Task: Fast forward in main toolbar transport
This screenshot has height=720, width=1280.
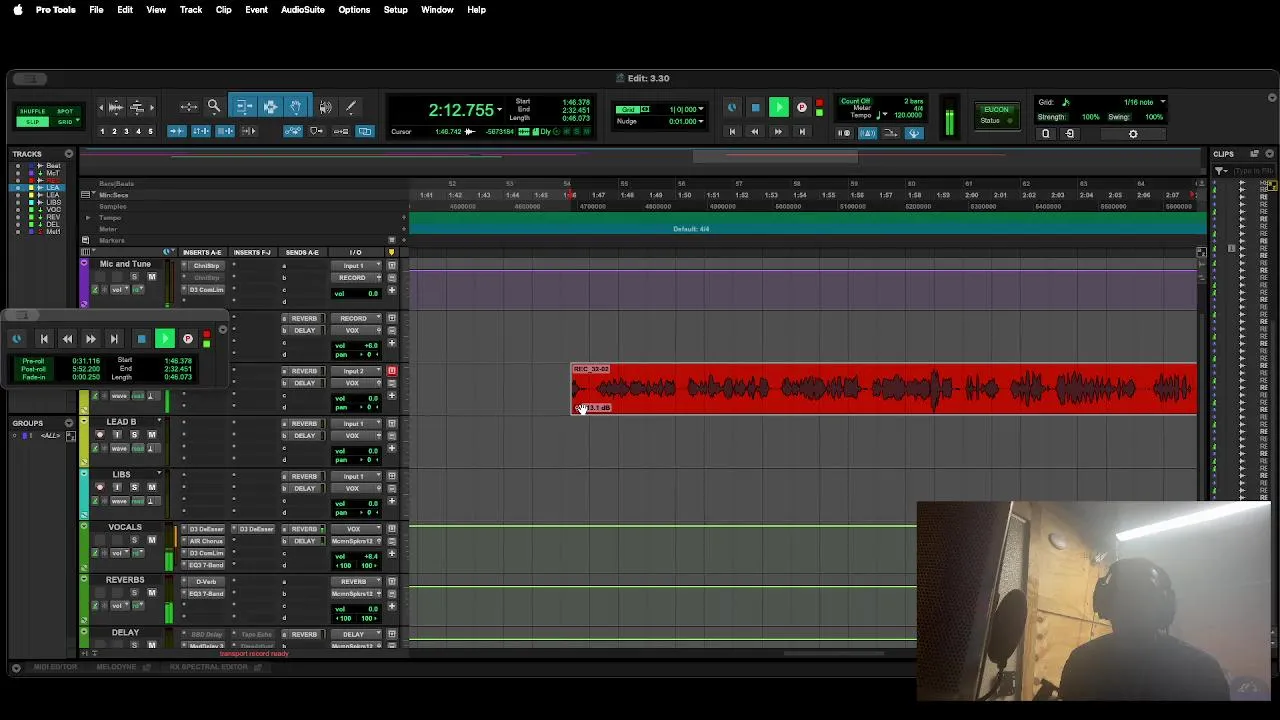Action: (x=778, y=132)
